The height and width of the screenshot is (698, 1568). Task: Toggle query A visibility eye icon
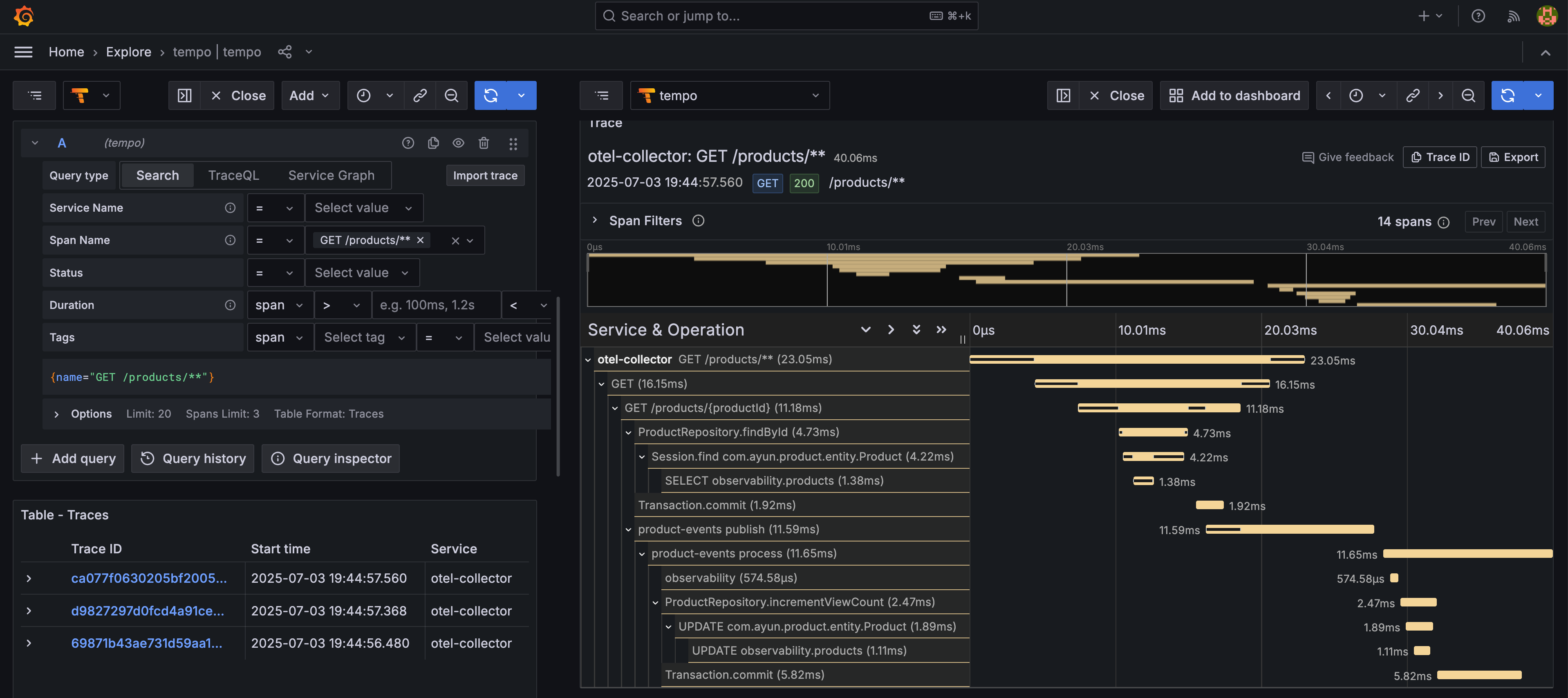pos(458,143)
